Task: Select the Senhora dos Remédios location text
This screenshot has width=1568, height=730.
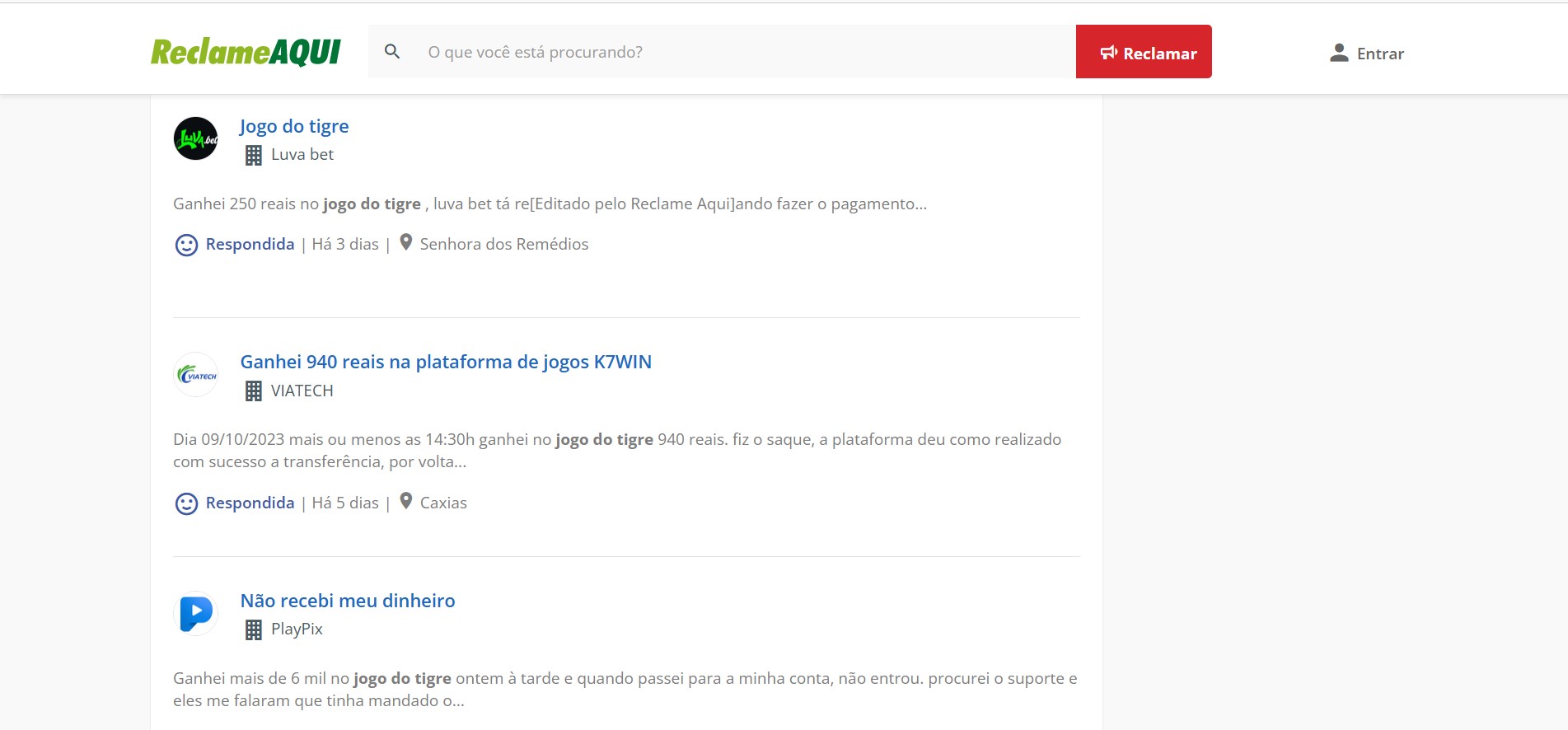Action: (x=504, y=244)
